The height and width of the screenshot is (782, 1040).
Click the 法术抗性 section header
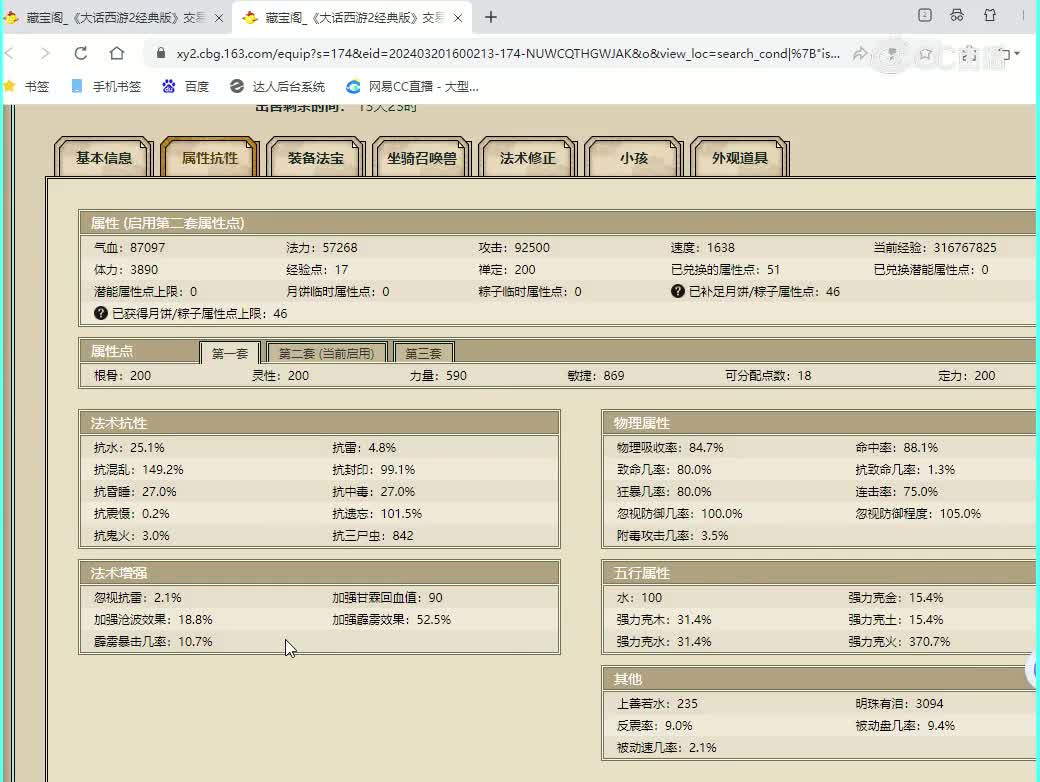[x=319, y=423]
